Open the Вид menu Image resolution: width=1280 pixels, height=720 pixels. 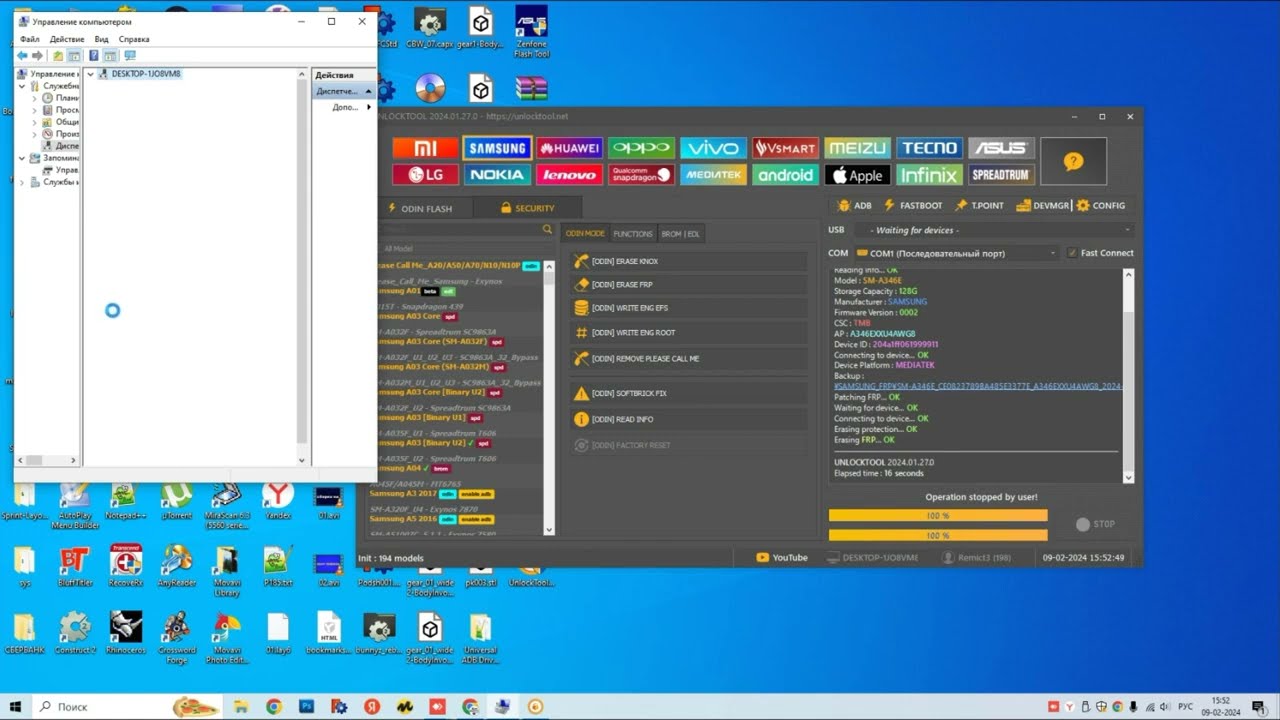pos(101,39)
